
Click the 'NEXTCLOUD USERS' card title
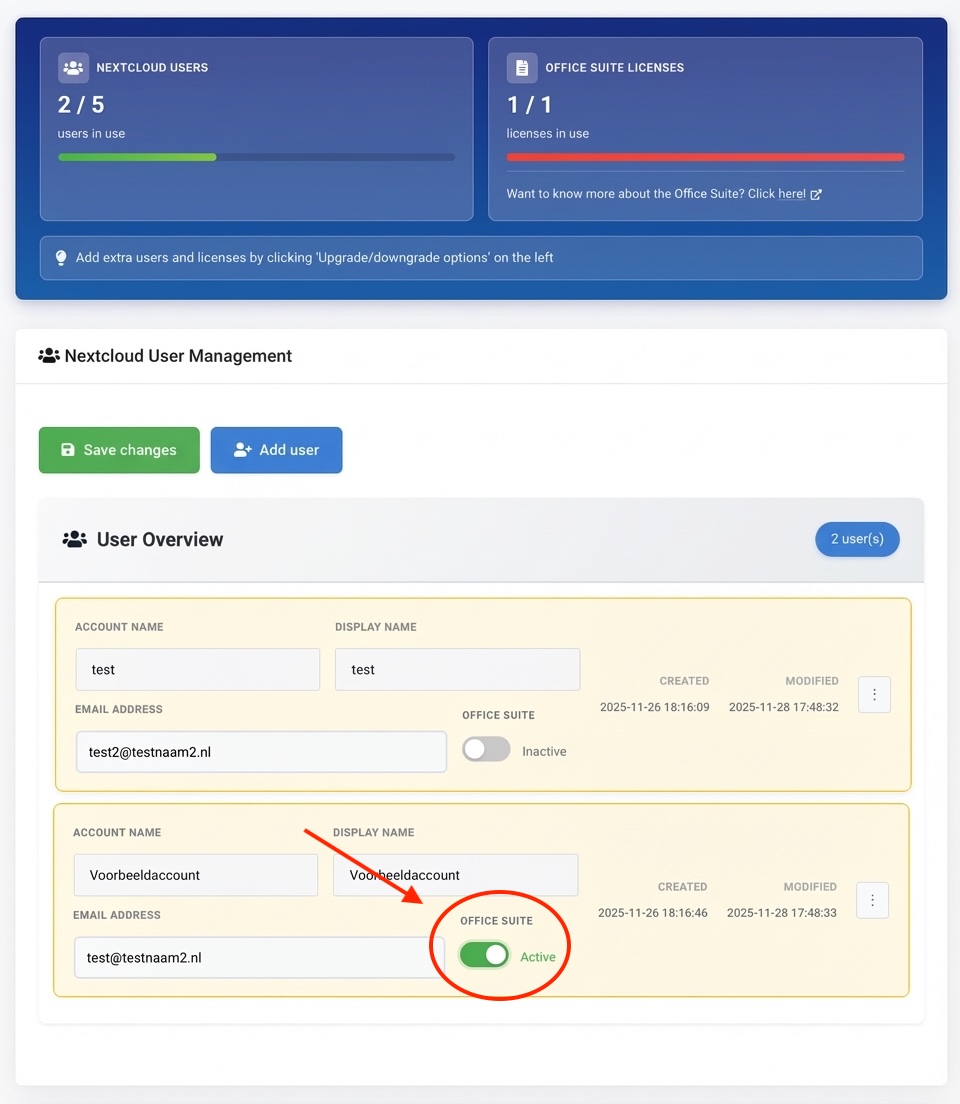[152, 68]
